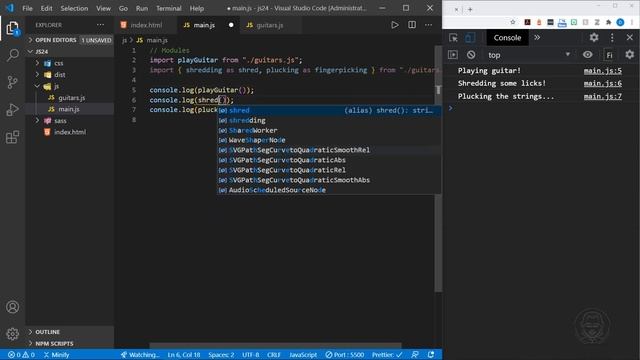Select the Console tab in DevTools
The height and width of the screenshot is (360, 640).
507,38
